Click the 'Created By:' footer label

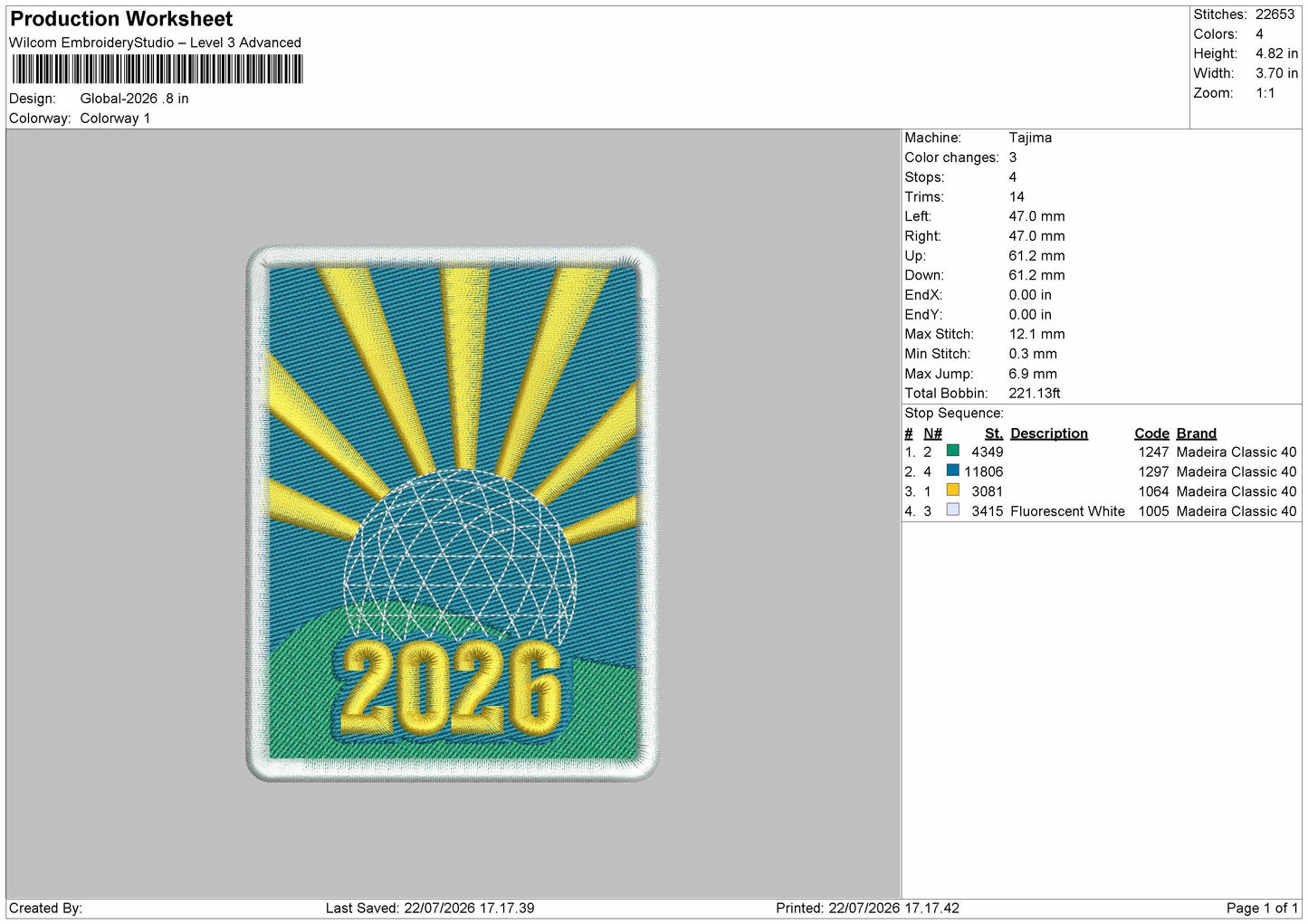pyautogui.click(x=45, y=909)
